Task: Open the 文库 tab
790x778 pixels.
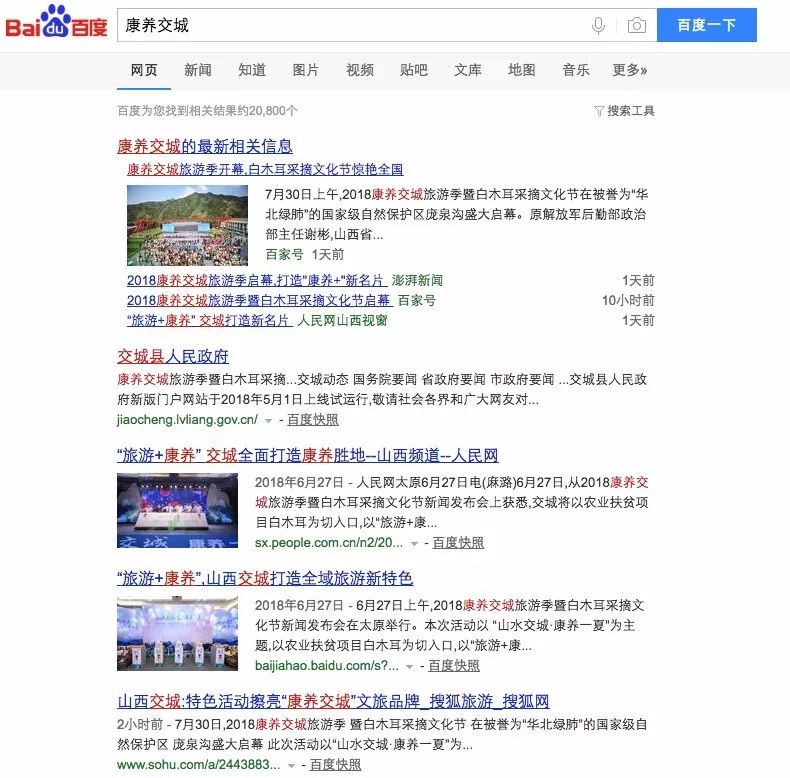Action: coord(468,70)
